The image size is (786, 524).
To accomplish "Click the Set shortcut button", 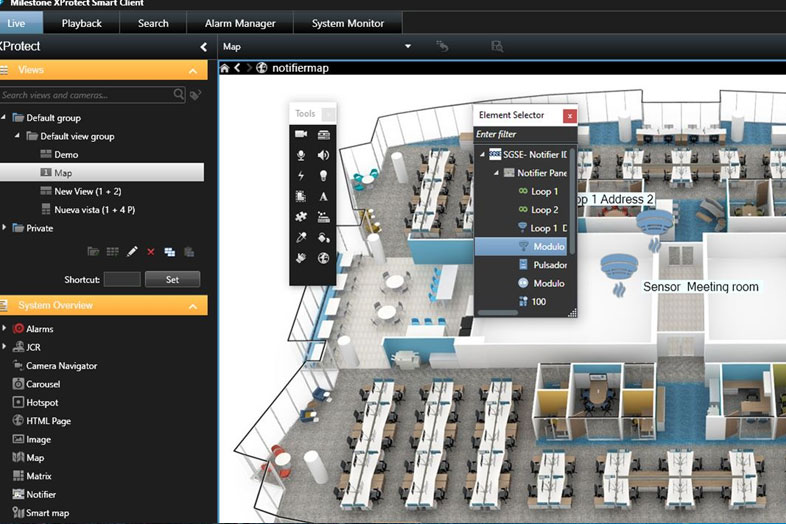I will 172,279.
